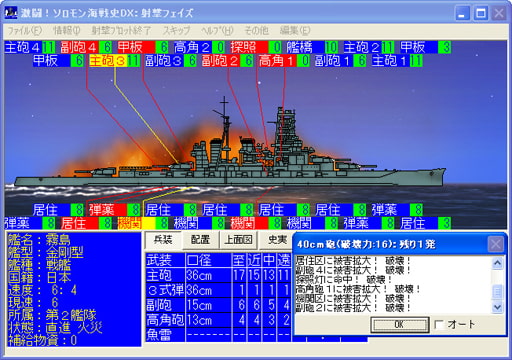Click log line 高角砲1に被害拡大！
Image resolution: width=512 pixels, height=360 pixels.
tap(358, 289)
